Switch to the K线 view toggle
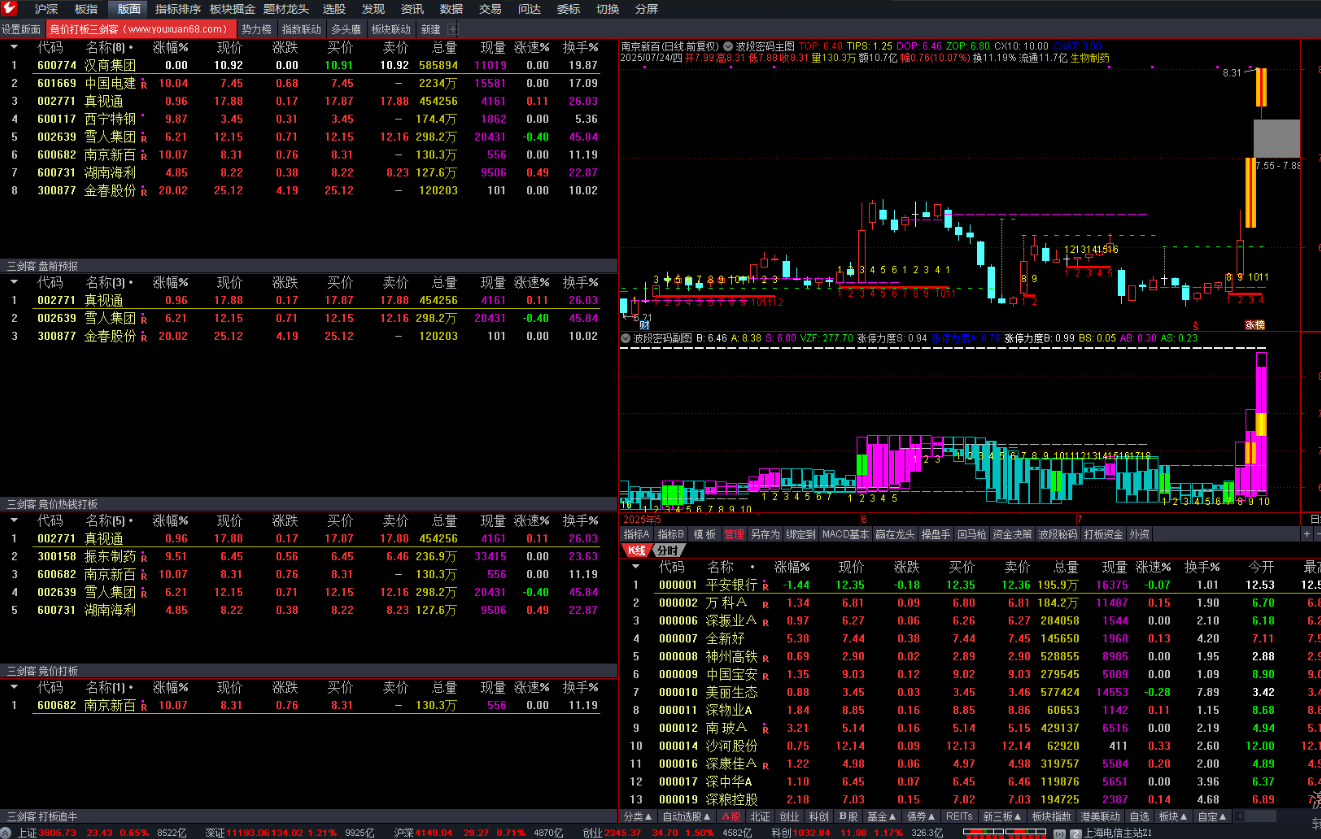Image resolution: width=1321 pixels, height=839 pixels. tap(636, 550)
